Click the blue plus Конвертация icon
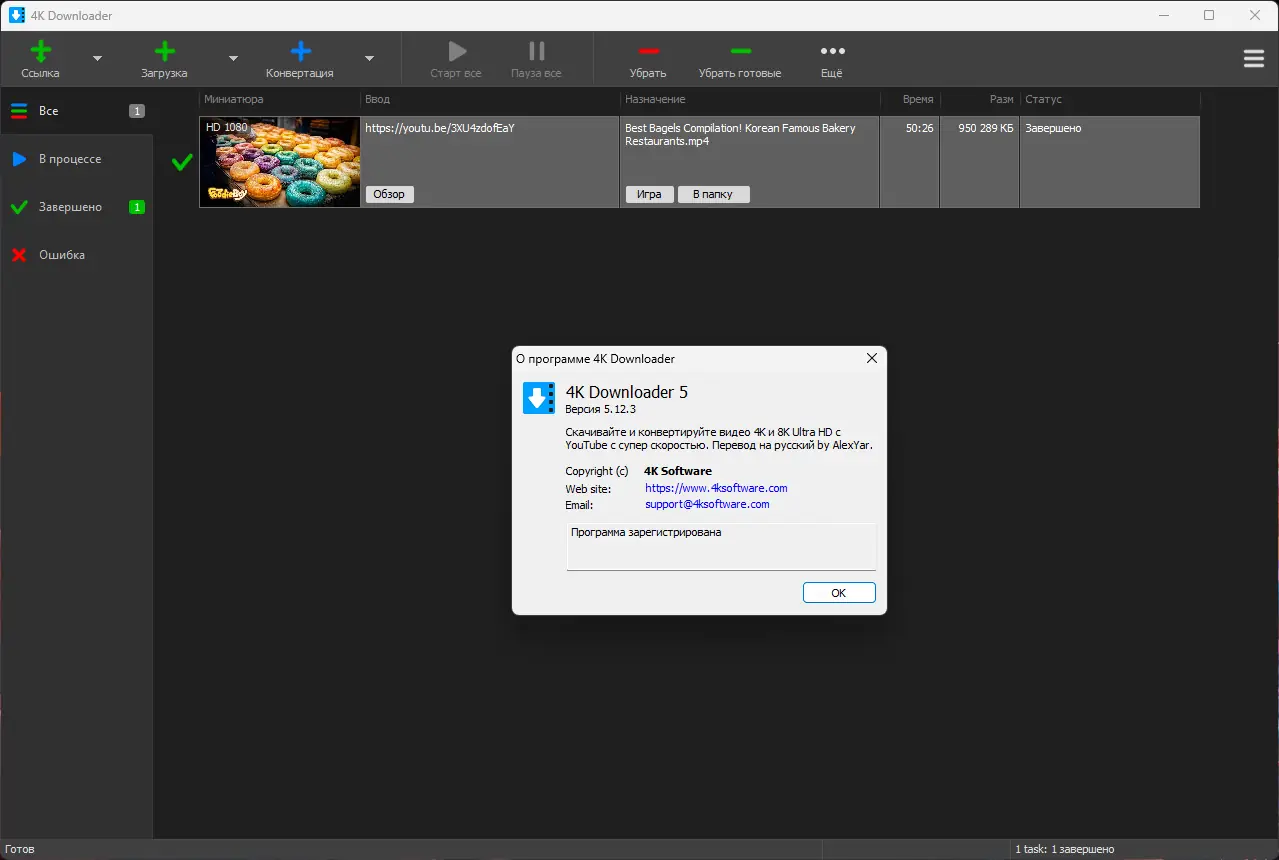 coord(300,51)
